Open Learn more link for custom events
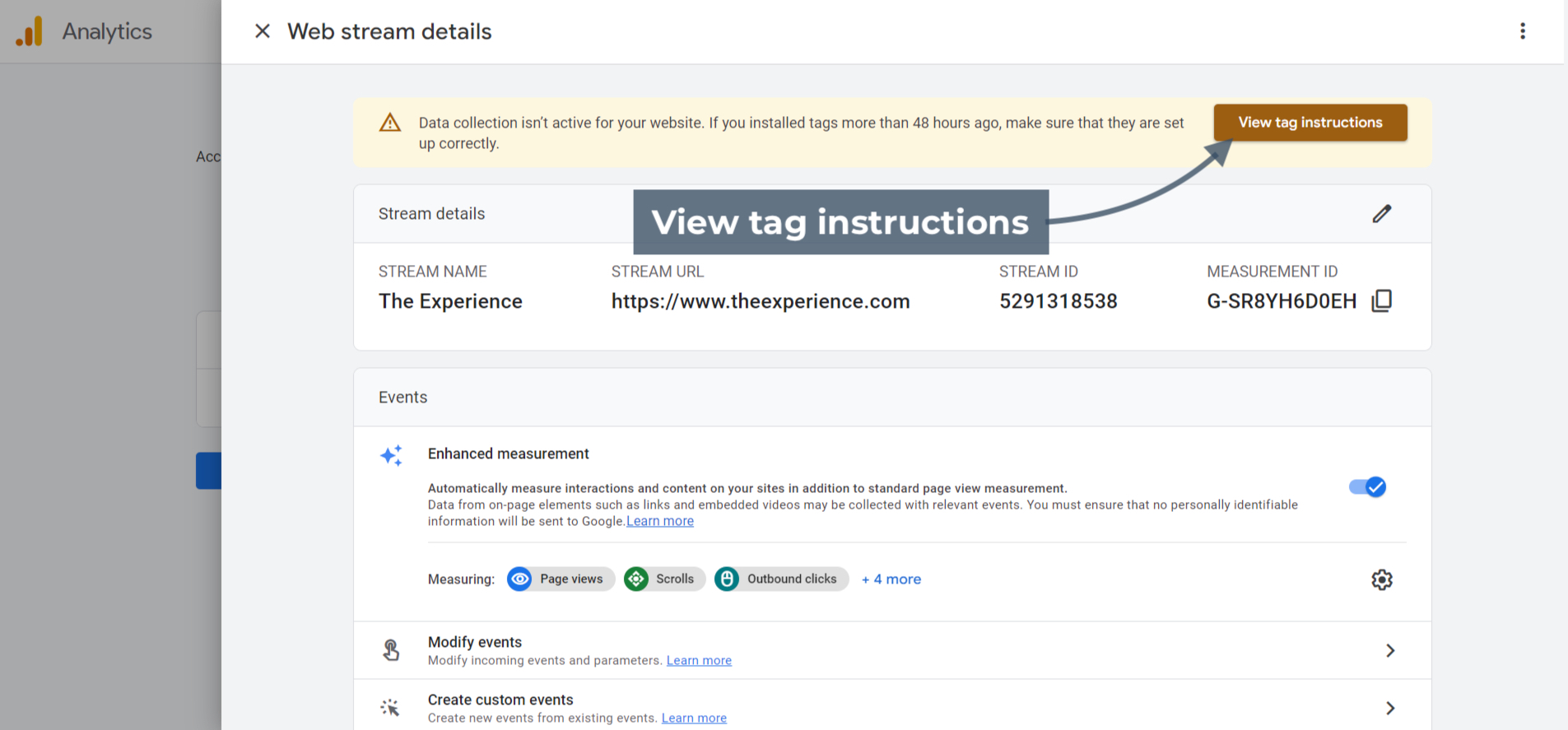1568x730 pixels. (694, 718)
